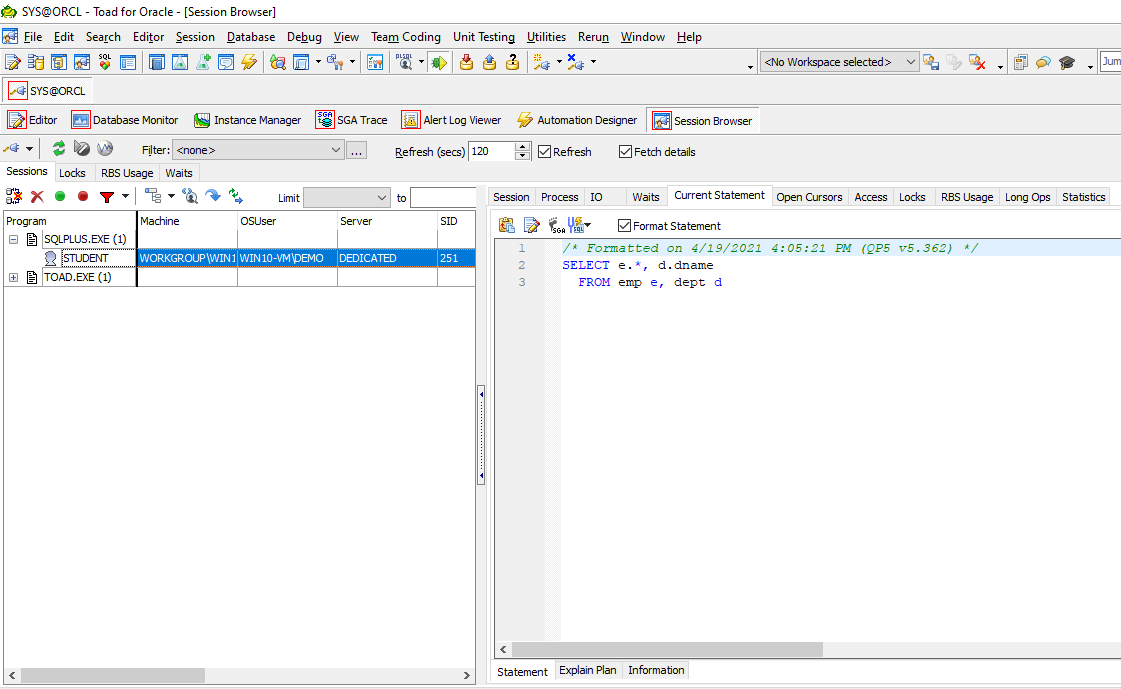Click the delete workspace icon
The height and width of the screenshot is (689, 1121).
pos(977,62)
